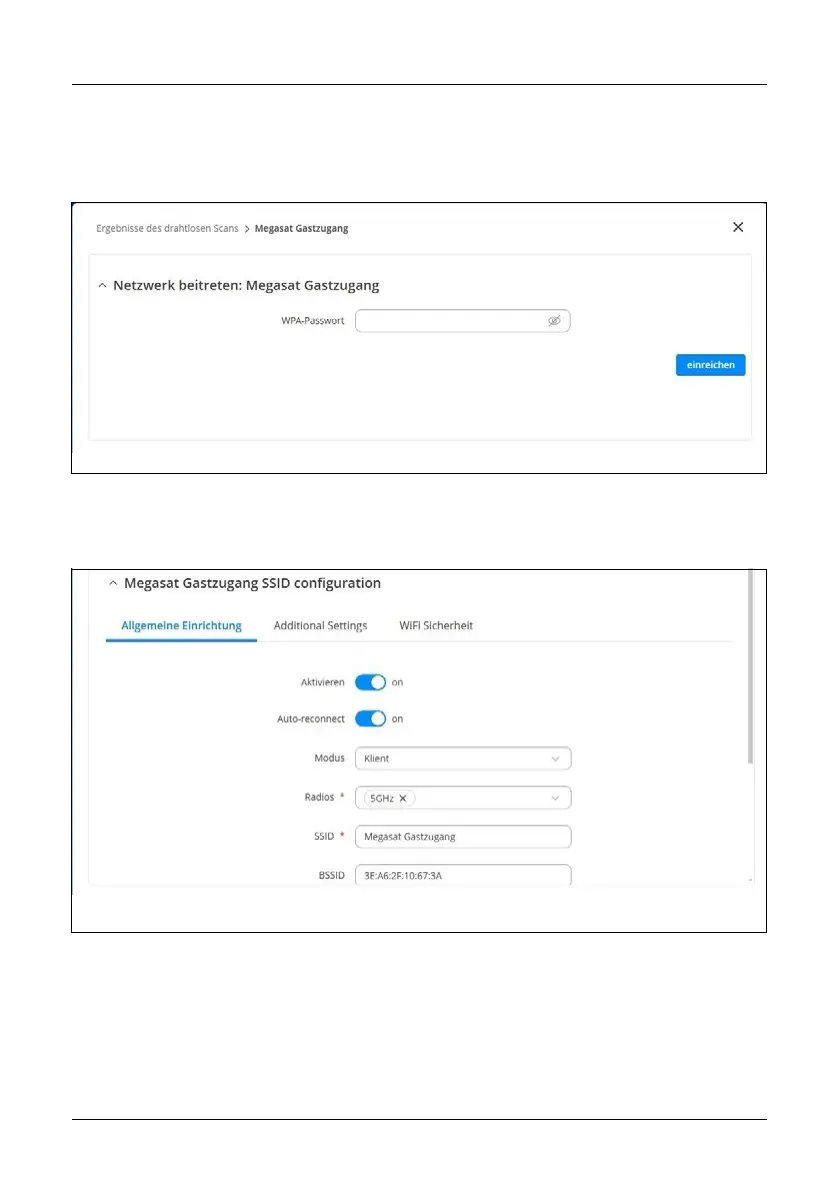Expand the Radios dropdown list
The image size is (839, 1191).
[x=555, y=798]
